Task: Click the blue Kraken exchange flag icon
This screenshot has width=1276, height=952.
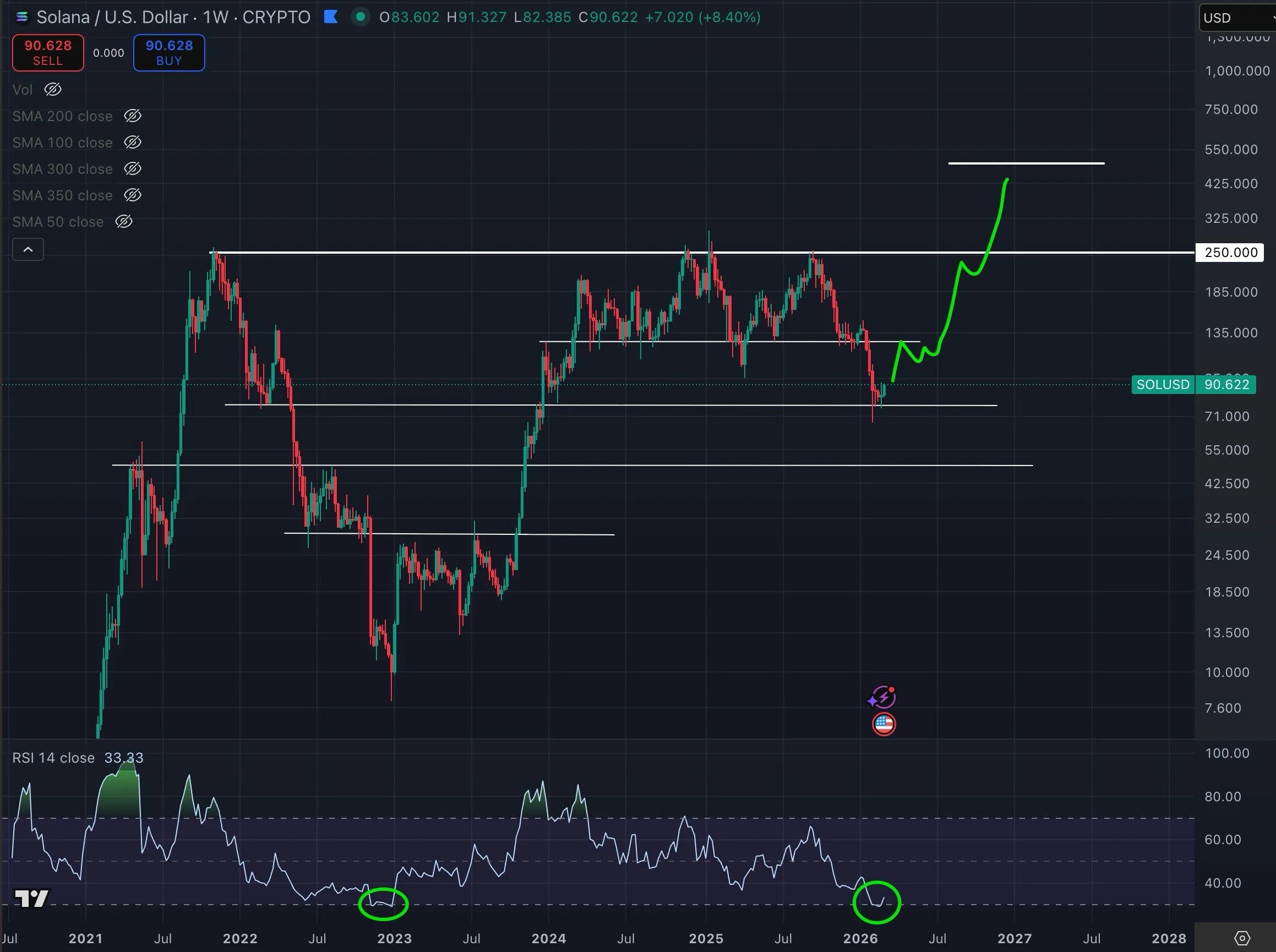Action: [x=331, y=17]
